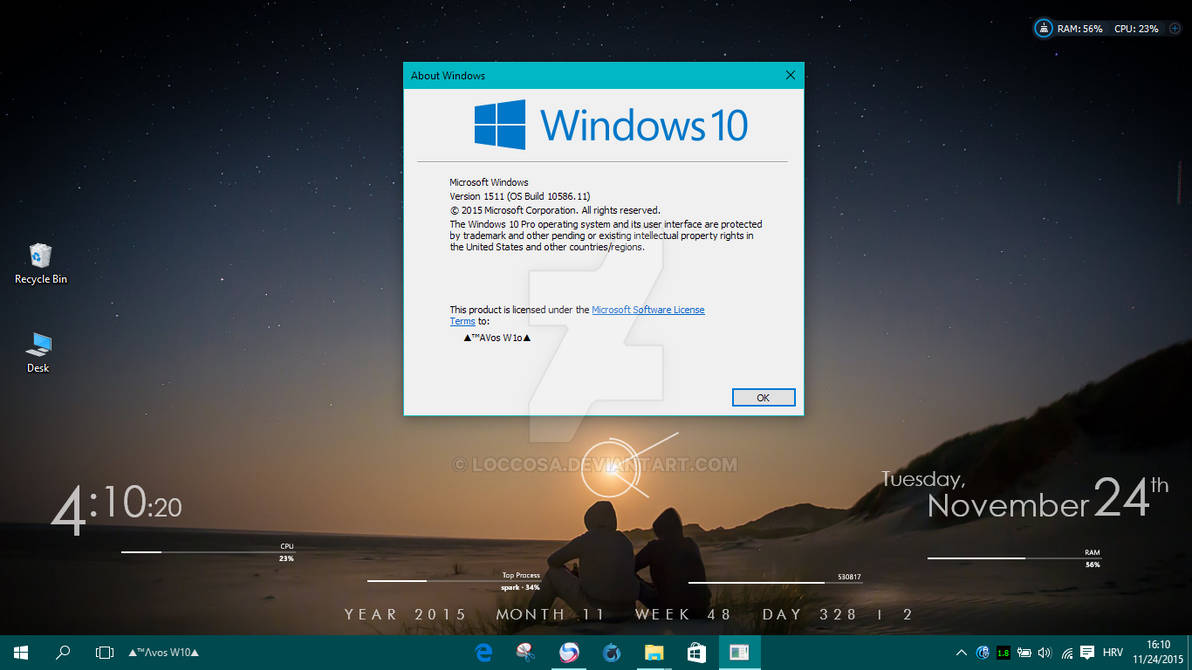This screenshot has width=1192, height=670.
Task: Open File Explorer from the taskbar
Action: 654,653
